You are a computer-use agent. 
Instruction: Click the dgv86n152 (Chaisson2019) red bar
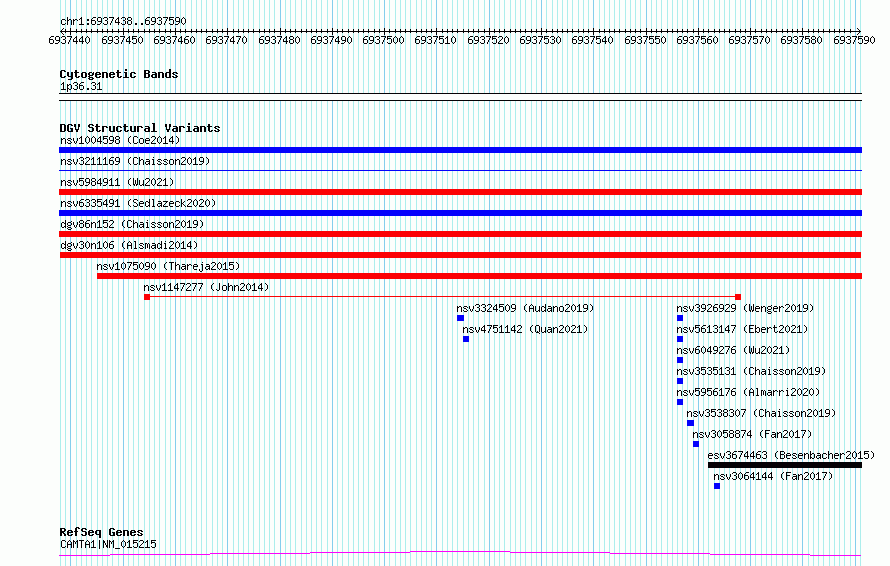pos(460,234)
